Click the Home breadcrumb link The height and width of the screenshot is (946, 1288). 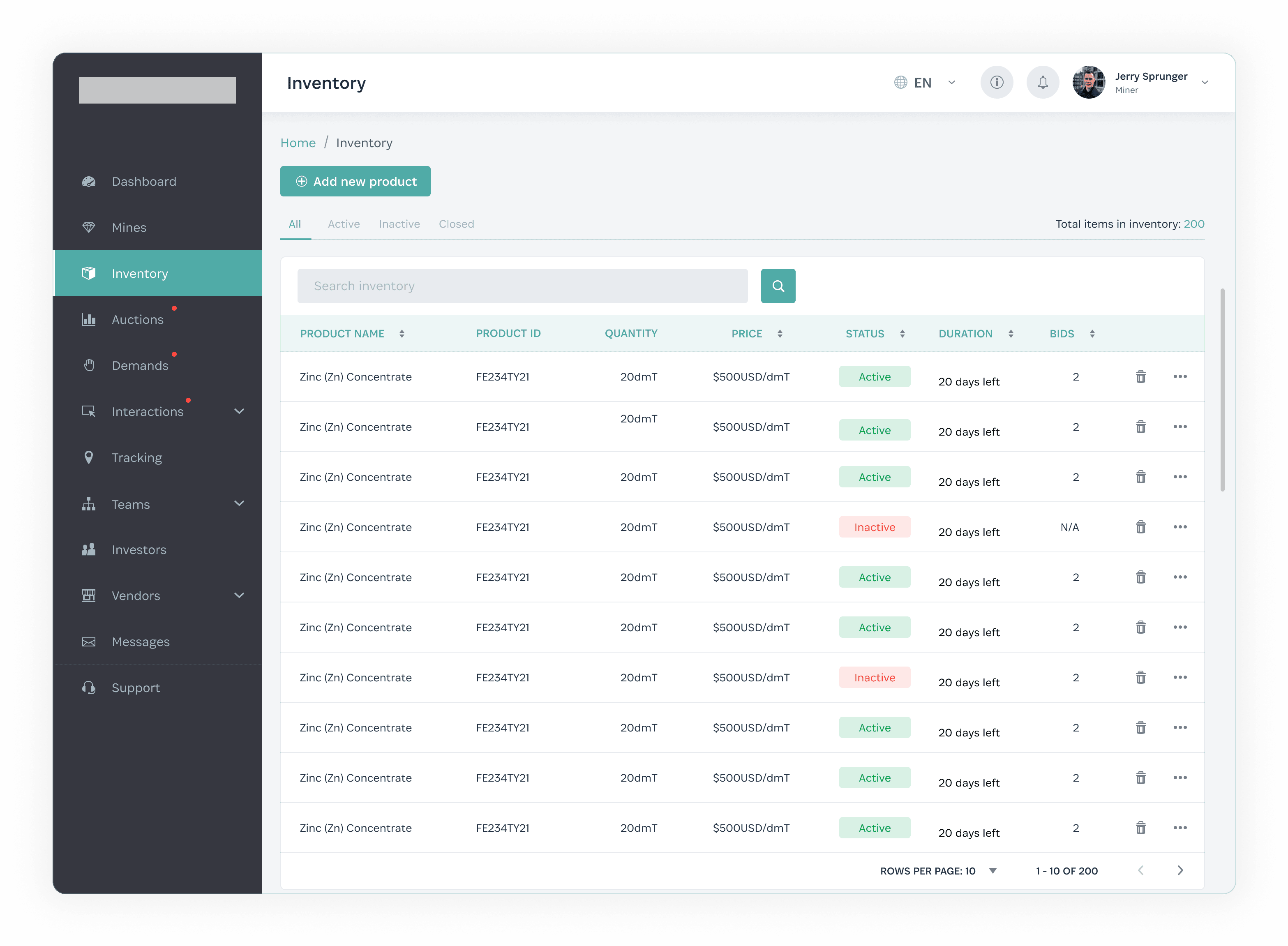298,143
